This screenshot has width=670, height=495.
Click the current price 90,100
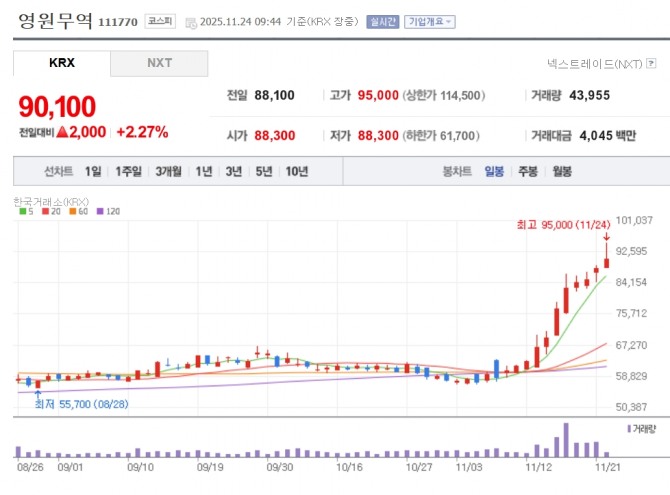coord(57,106)
